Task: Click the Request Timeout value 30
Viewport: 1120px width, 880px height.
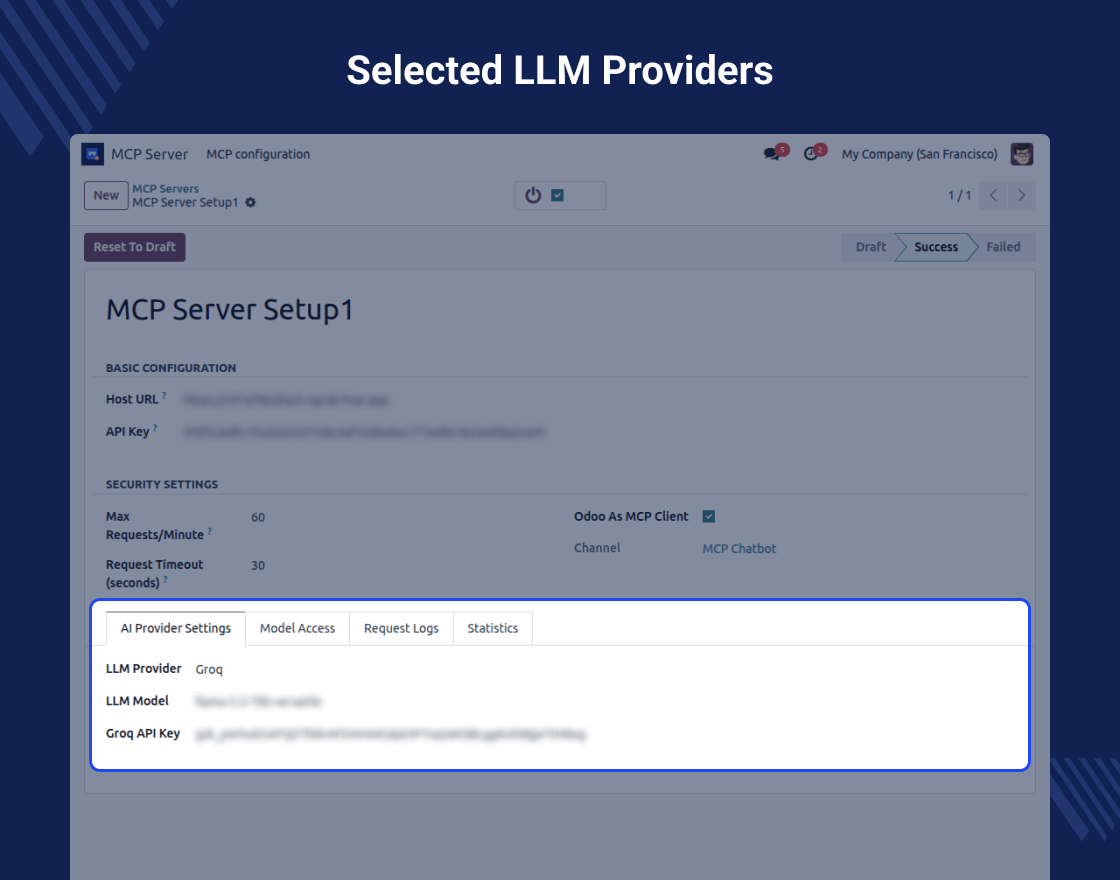Action: point(258,566)
